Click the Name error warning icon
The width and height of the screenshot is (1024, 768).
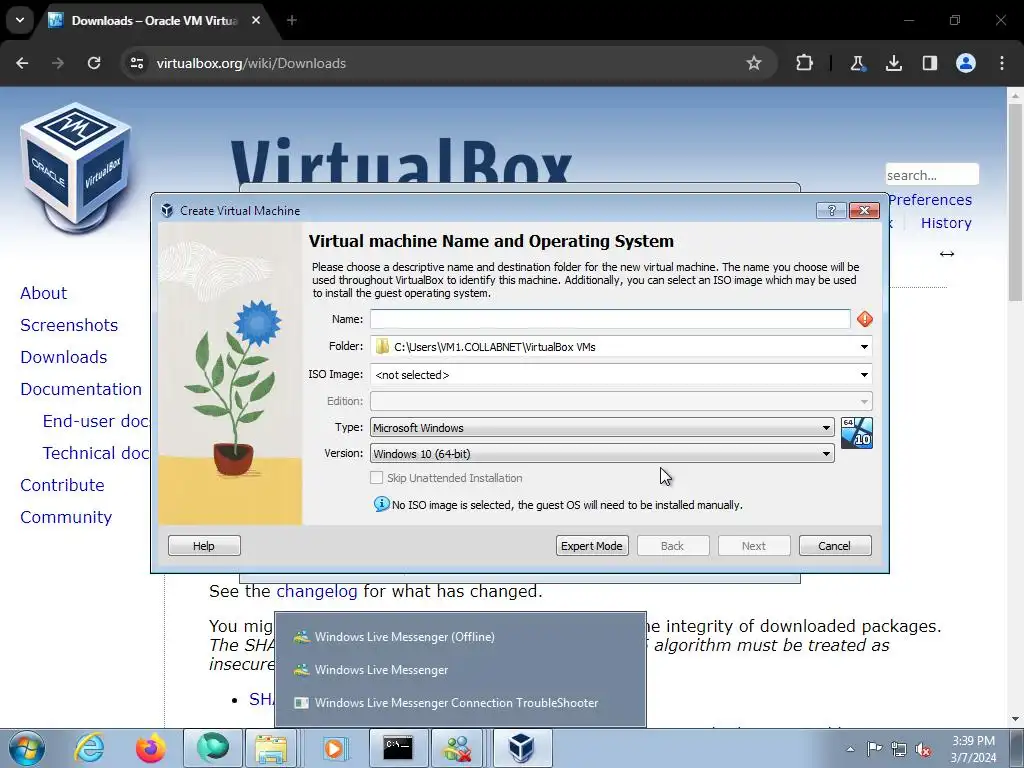point(865,319)
